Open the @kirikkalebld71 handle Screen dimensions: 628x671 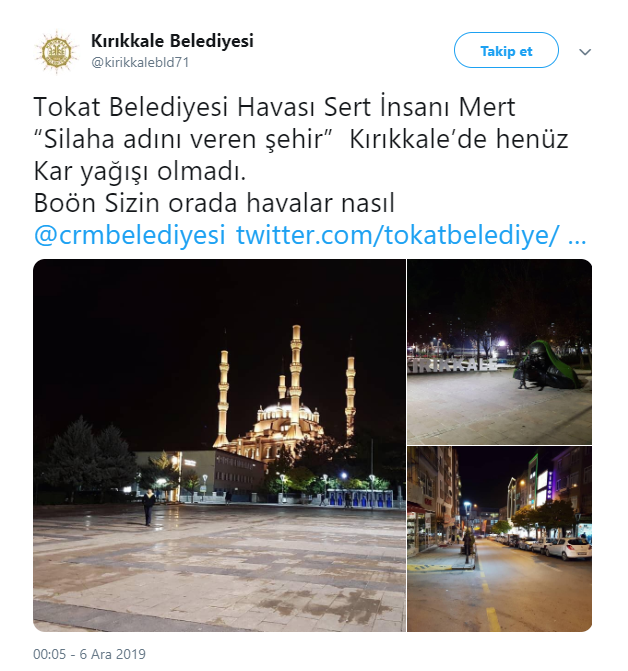pyautogui.click(x=140, y=62)
